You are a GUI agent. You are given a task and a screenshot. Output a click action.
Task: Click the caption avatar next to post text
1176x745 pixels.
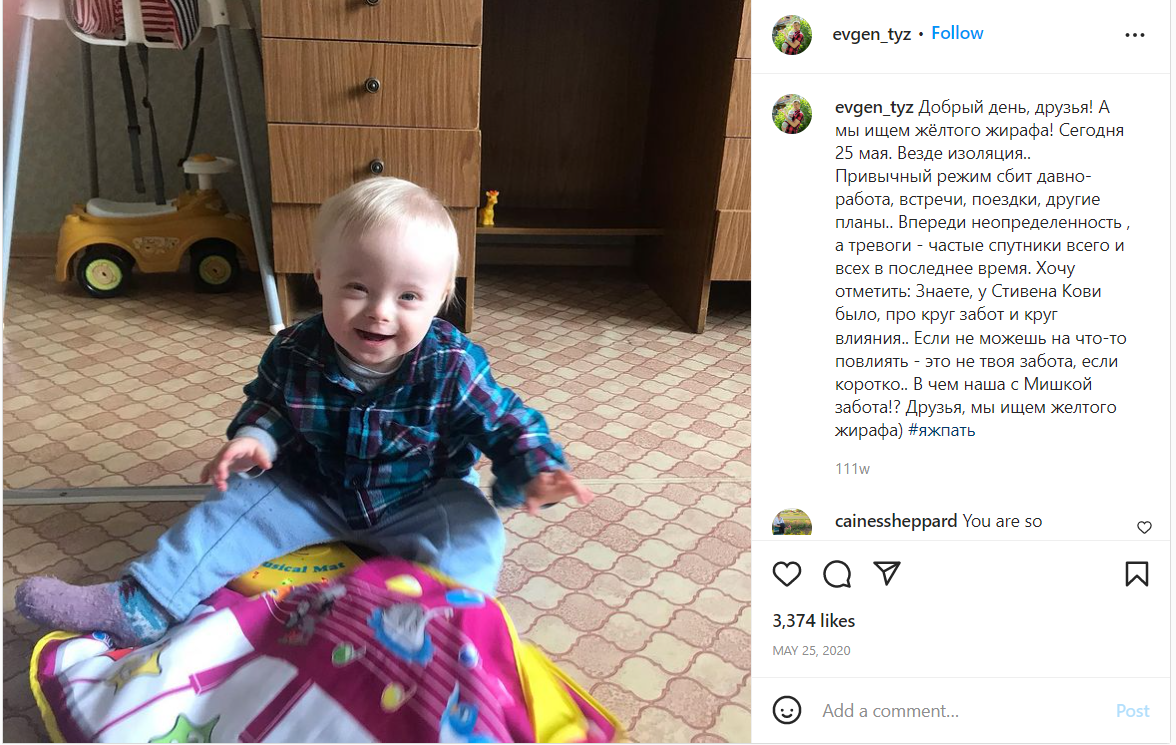[x=792, y=114]
